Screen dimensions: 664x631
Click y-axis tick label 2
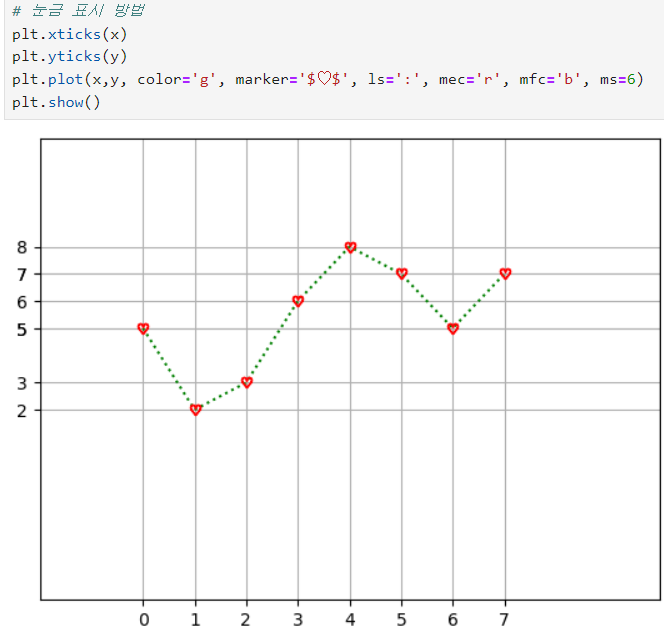(x=22, y=411)
